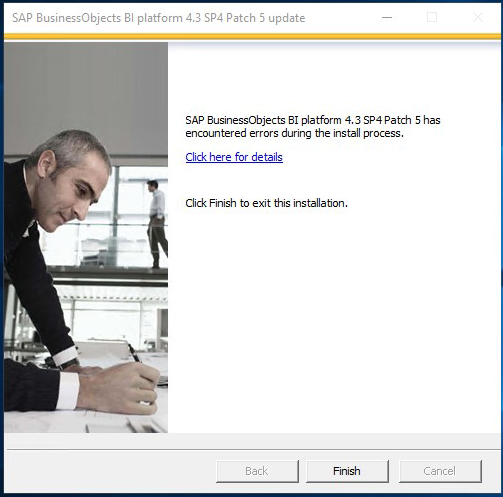The width and height of the screenshot is (503, 497).
Task: Click the installer window title text
Action: click(x=158, y=18)
